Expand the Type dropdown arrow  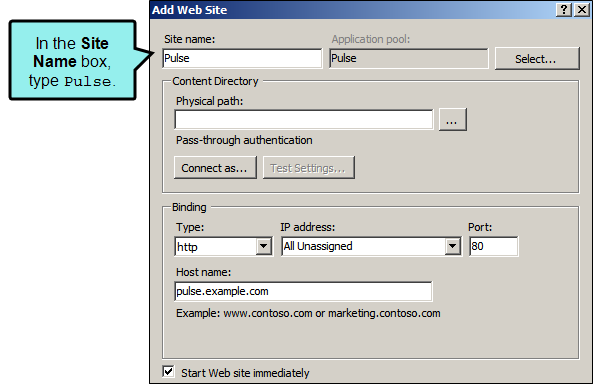coord(264,247)
